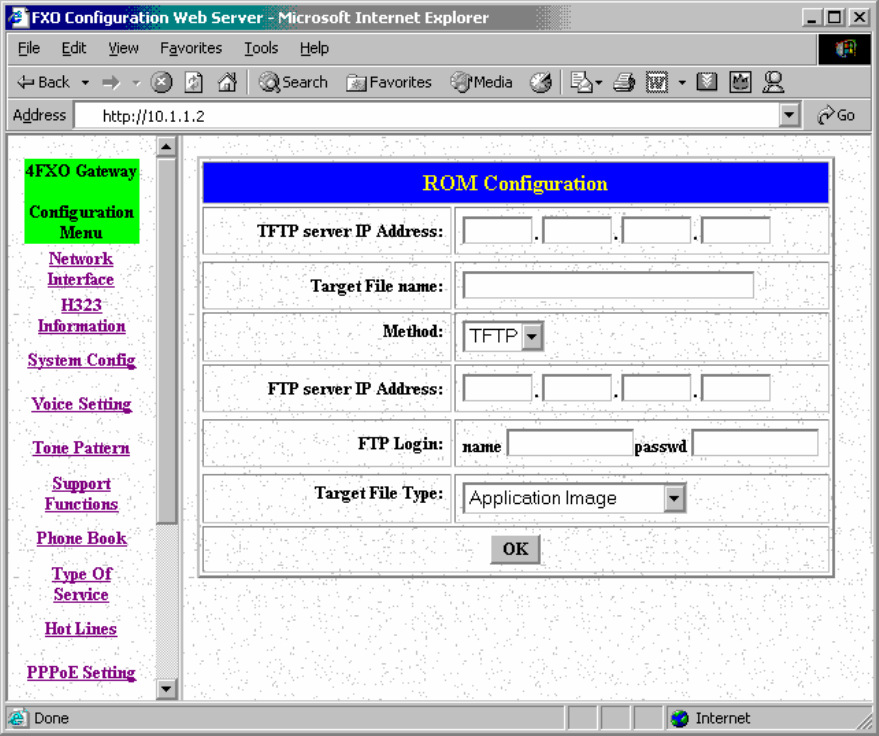Go to Home page via house icon
The height and width of the screenshot is (736, 879).
(x=227, y=83)
